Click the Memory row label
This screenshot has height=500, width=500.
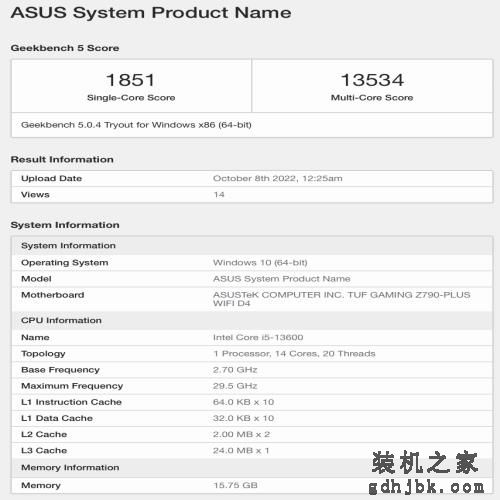41,485
